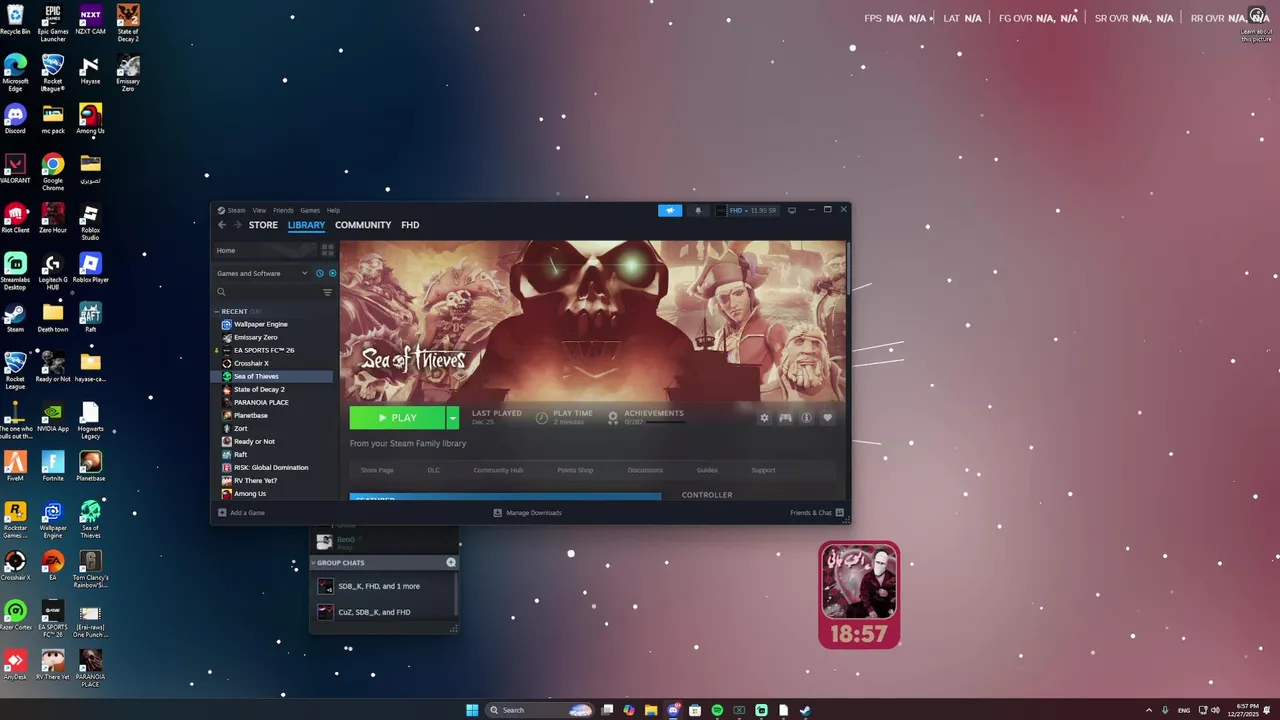Open advanced library filter options icon
1280x720 pixels.
point(327,292)
